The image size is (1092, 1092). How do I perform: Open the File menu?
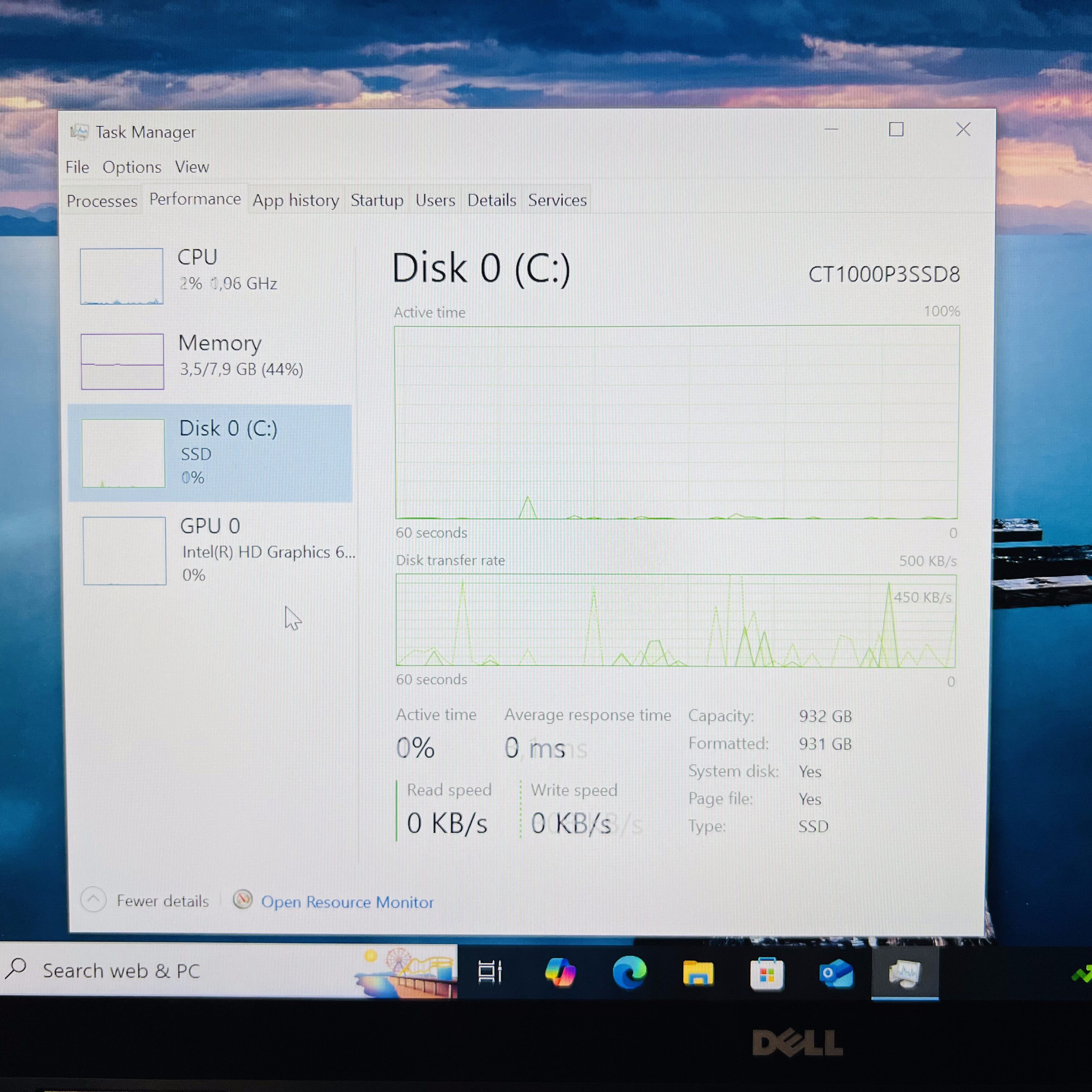[77, 167]
